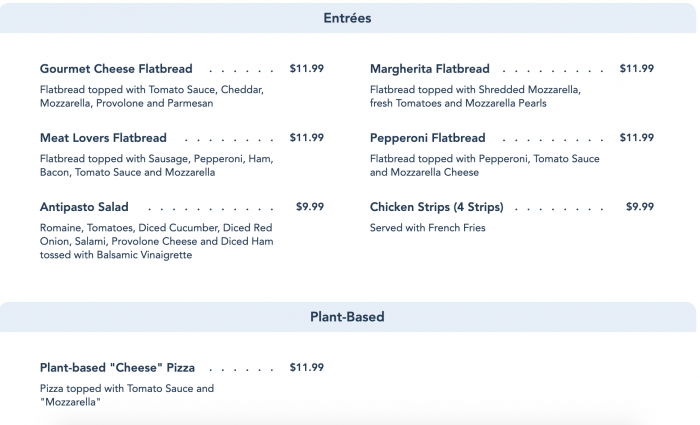Click the Entrées section header
700x425 pixels.
pos(347,18)
